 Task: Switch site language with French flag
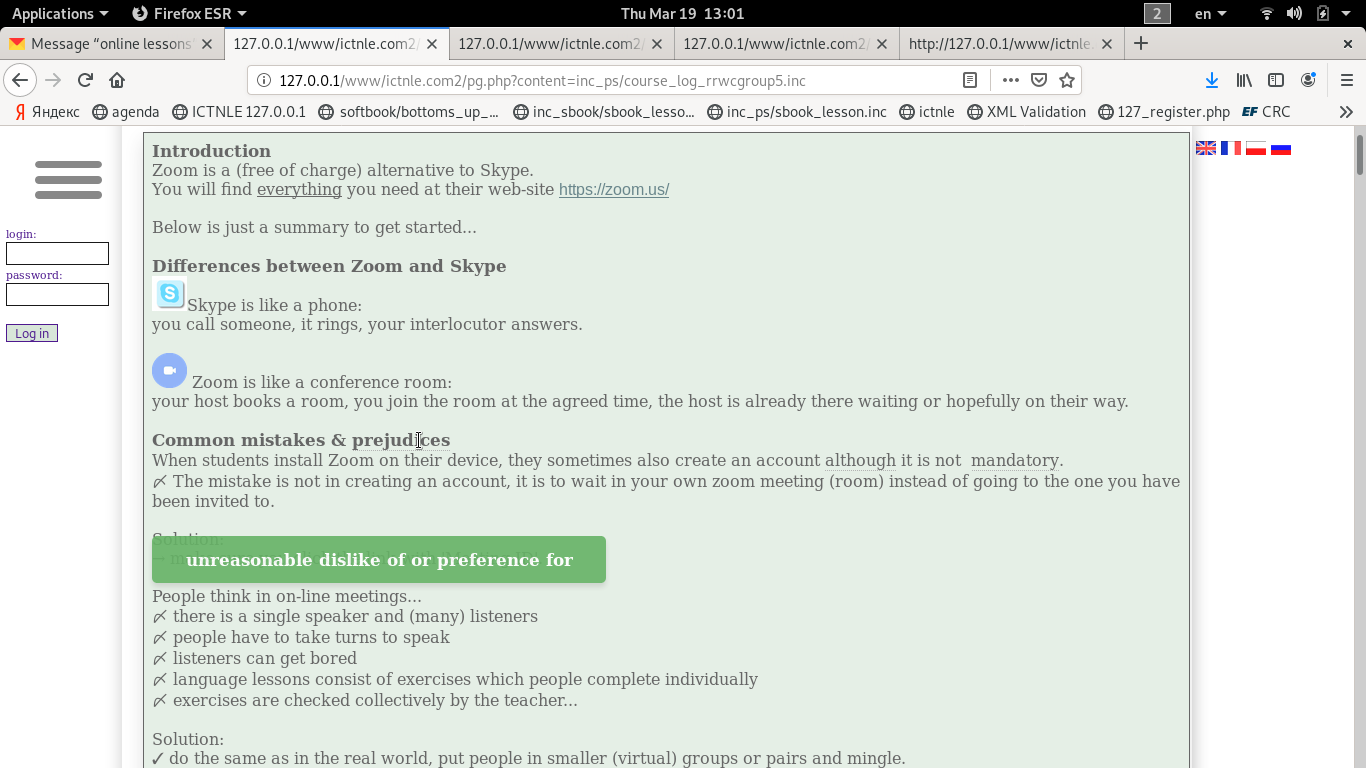1231,148
